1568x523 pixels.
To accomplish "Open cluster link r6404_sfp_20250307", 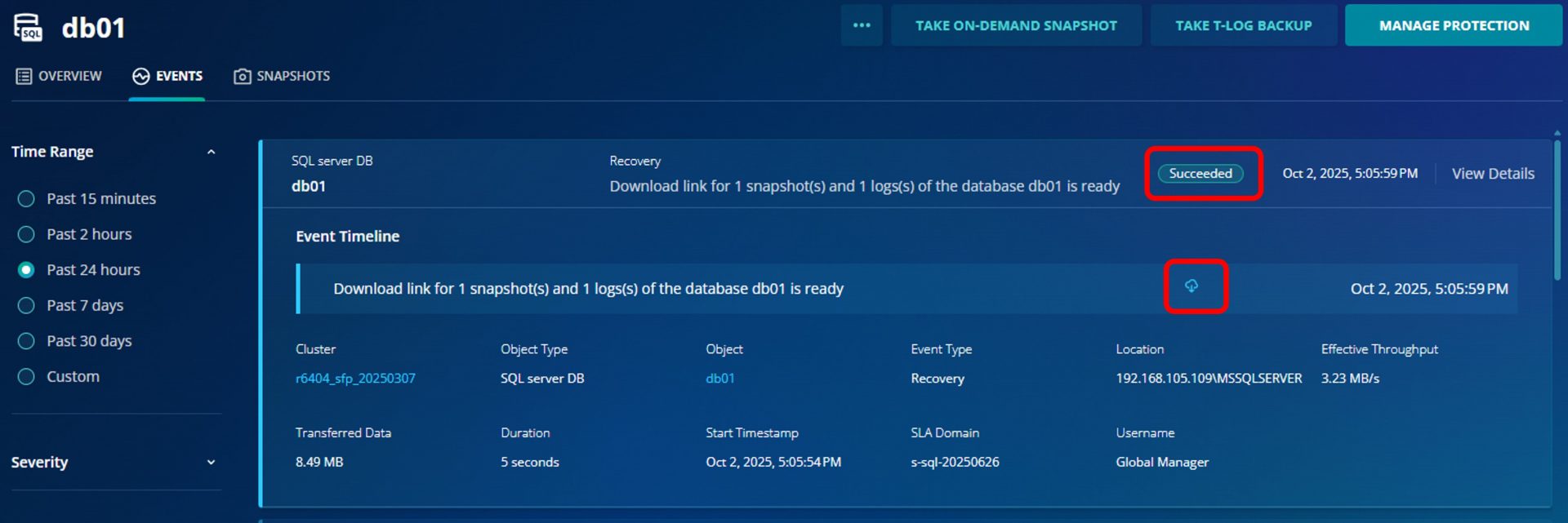I will (355, 379).
